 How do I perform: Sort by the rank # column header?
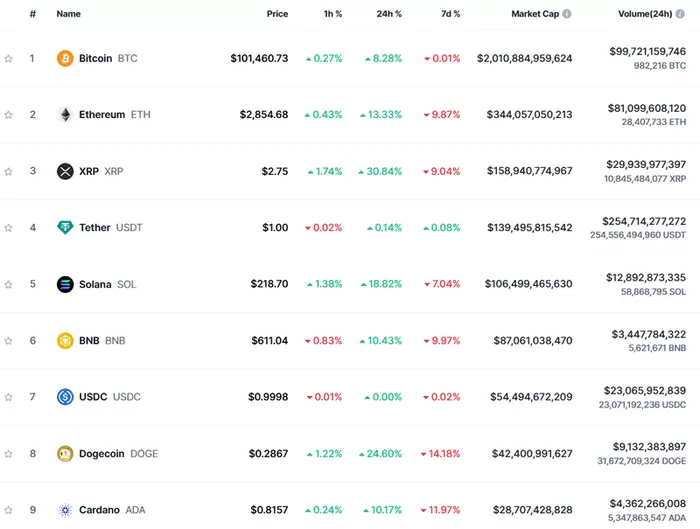click(33, 14)
